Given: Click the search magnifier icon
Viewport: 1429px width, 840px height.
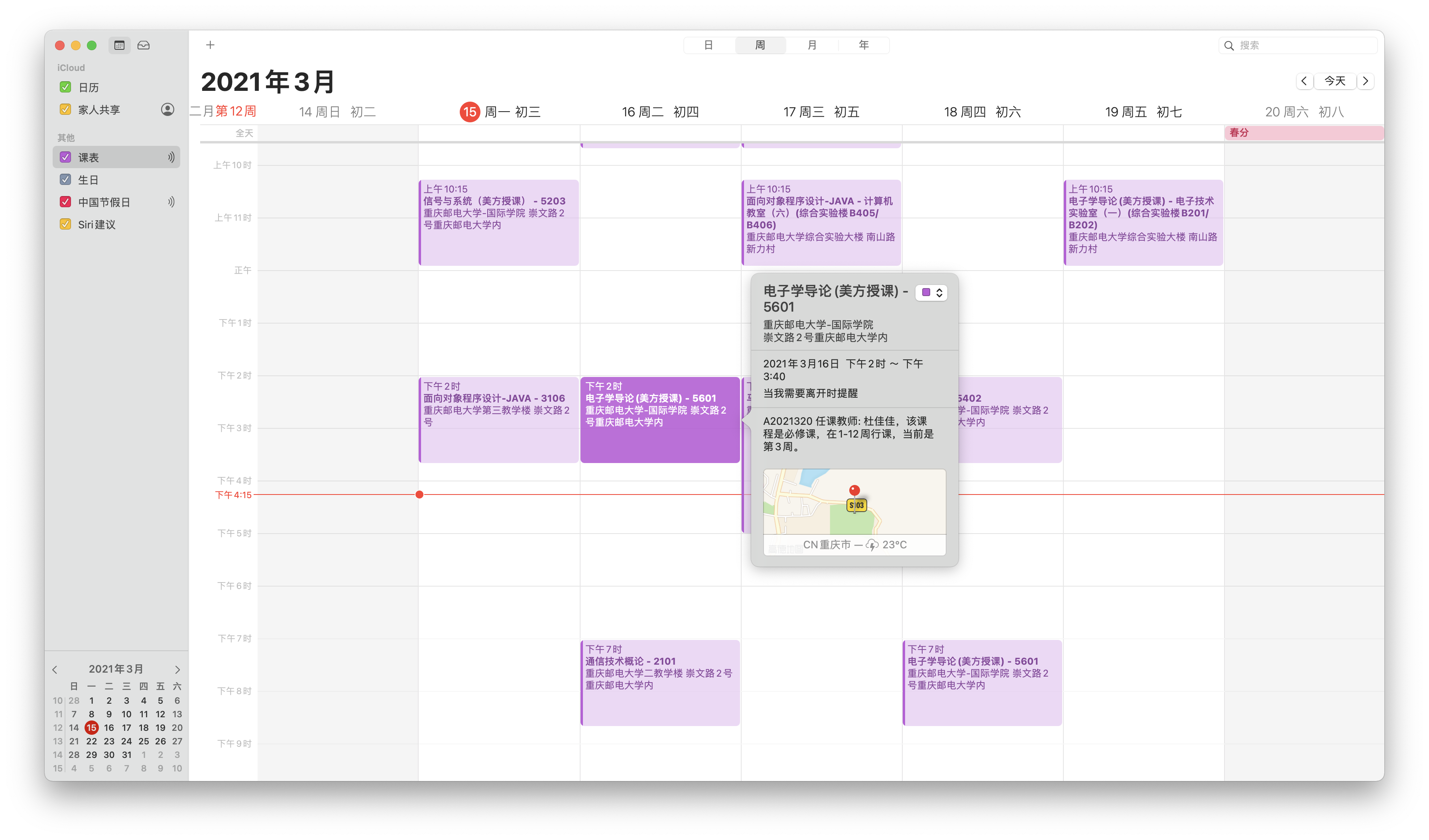Looking at the screenshot, I should click(1229, 45).
